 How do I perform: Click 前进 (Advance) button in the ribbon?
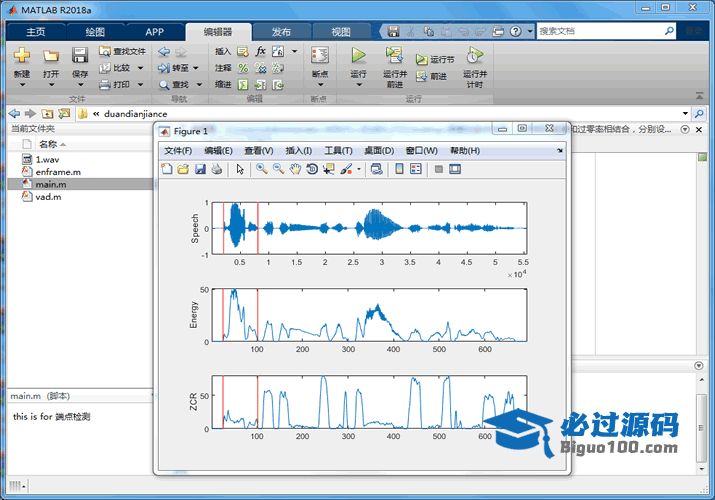coord(431,77)
